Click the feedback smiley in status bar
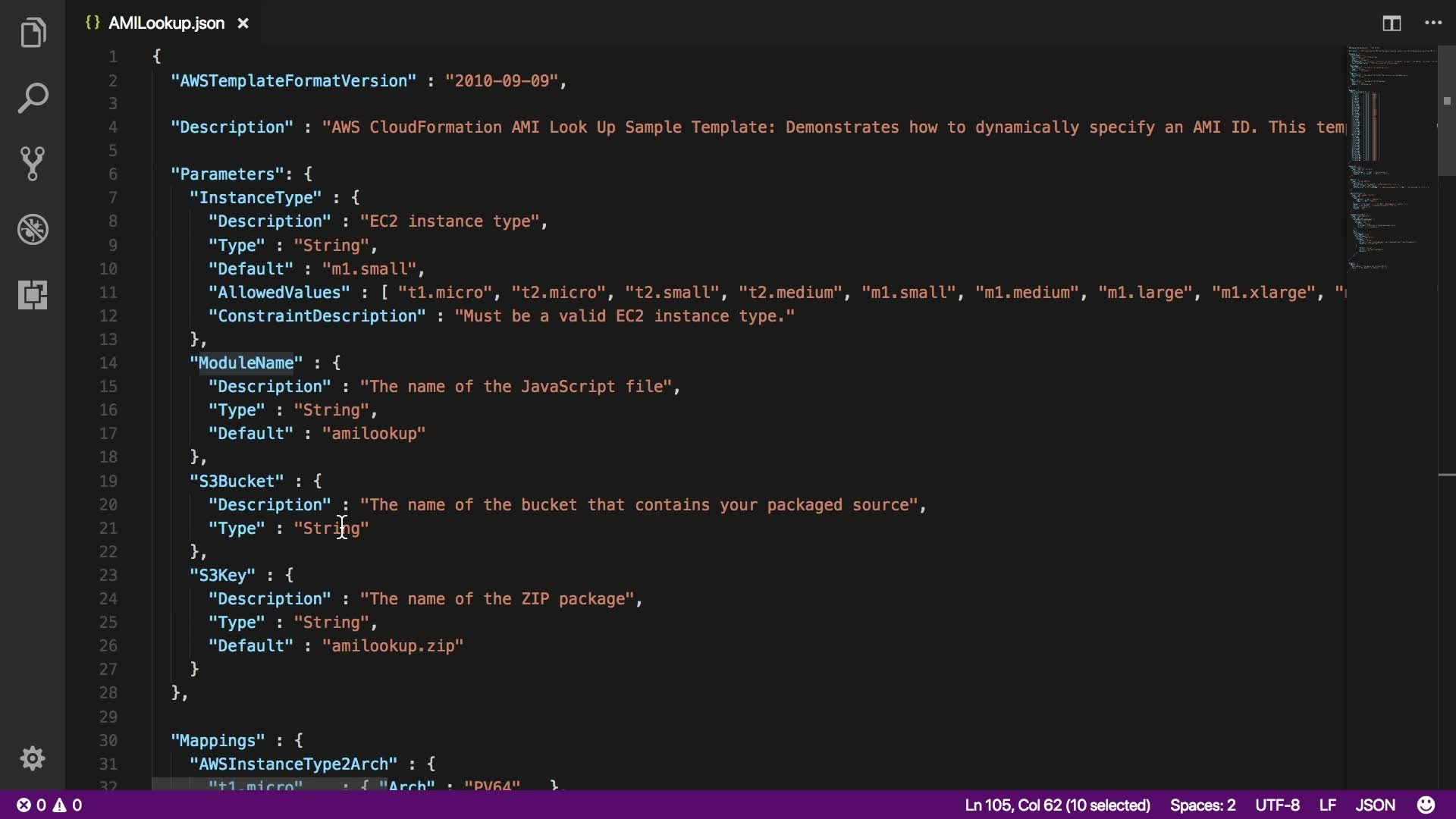1456x819 pixels. point(1426,805)
